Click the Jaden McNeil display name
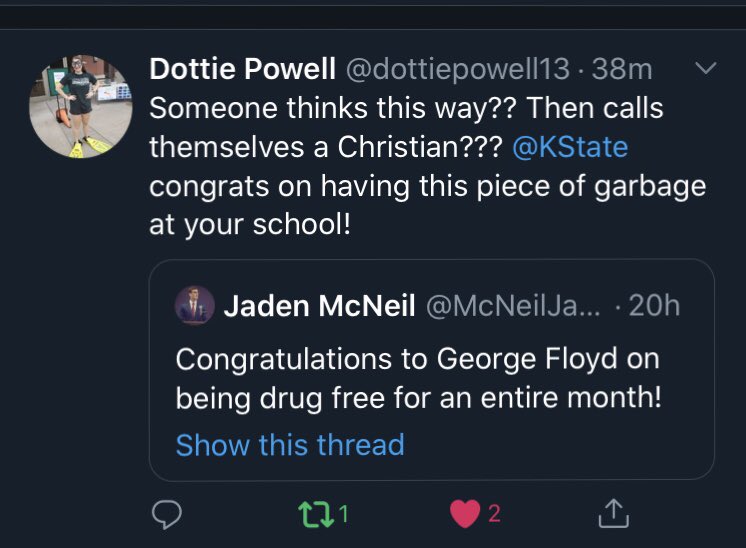 tap(319, 305)
